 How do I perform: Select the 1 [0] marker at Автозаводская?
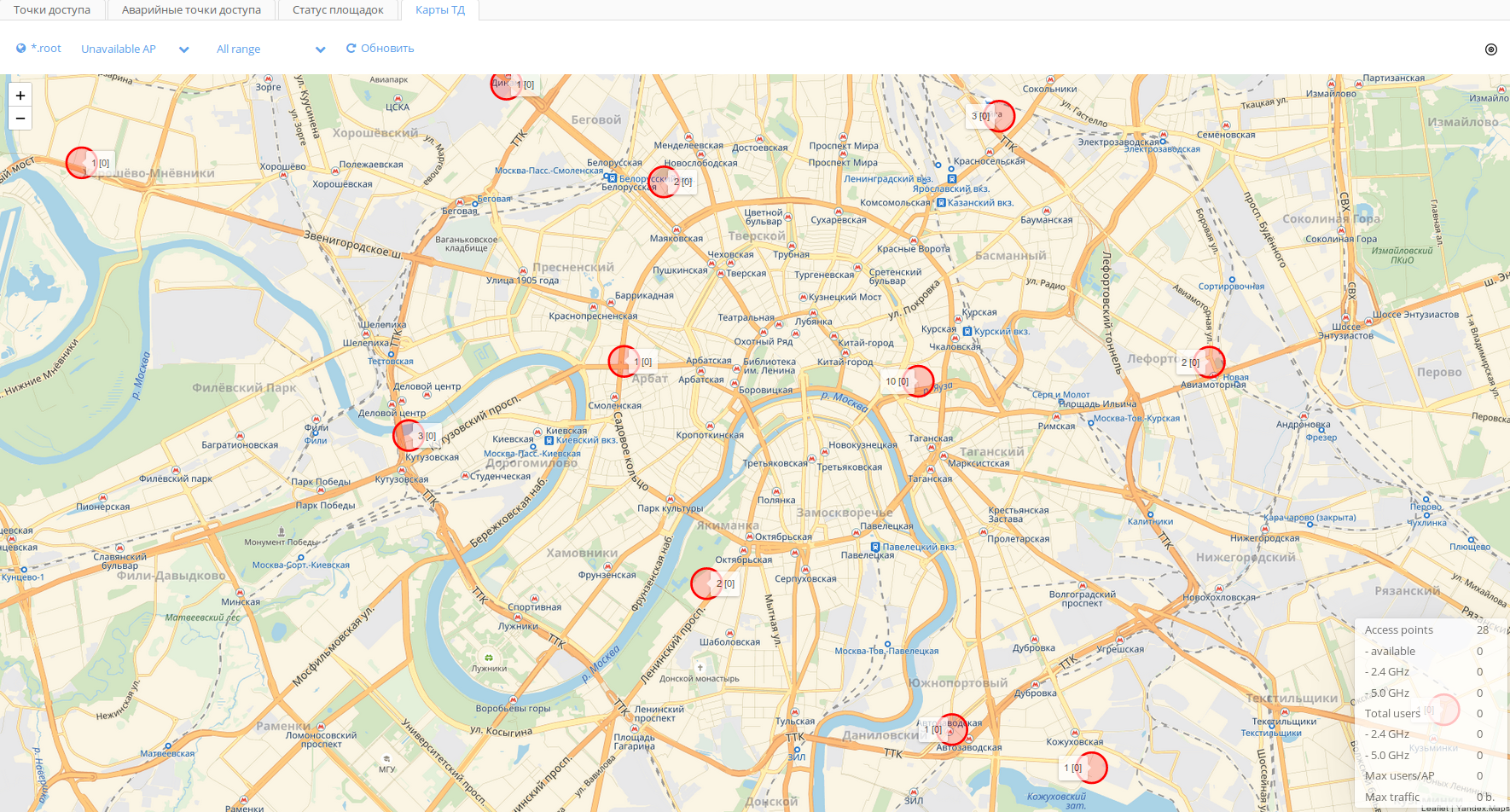click(952, 729)
